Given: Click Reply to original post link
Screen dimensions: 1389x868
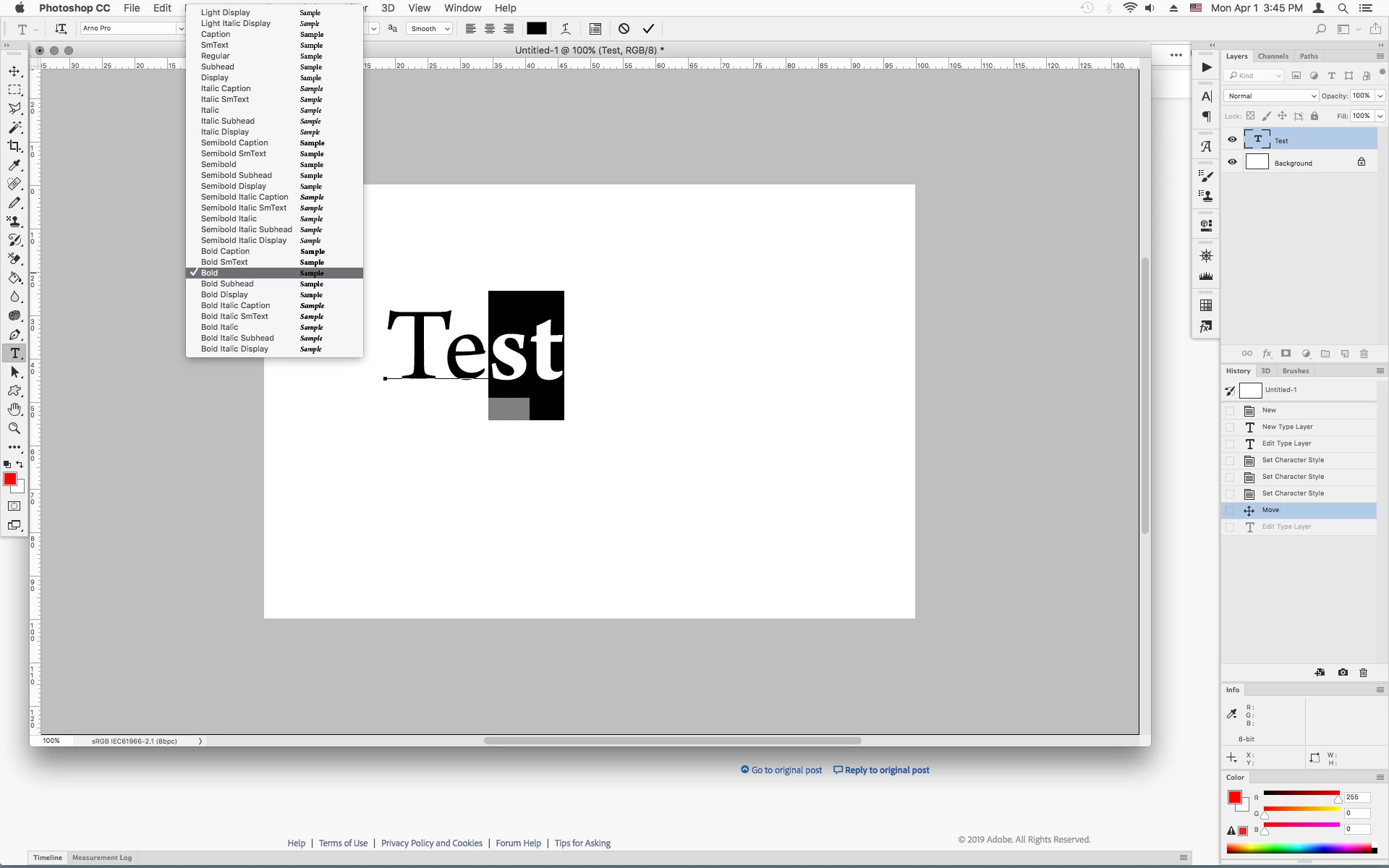Looking at the screenshot, I should point(886,770).
